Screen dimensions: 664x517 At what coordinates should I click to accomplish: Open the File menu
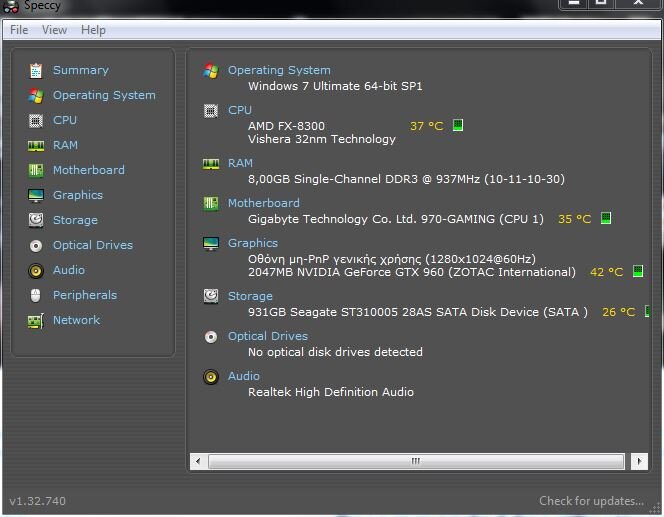(19, 30)
